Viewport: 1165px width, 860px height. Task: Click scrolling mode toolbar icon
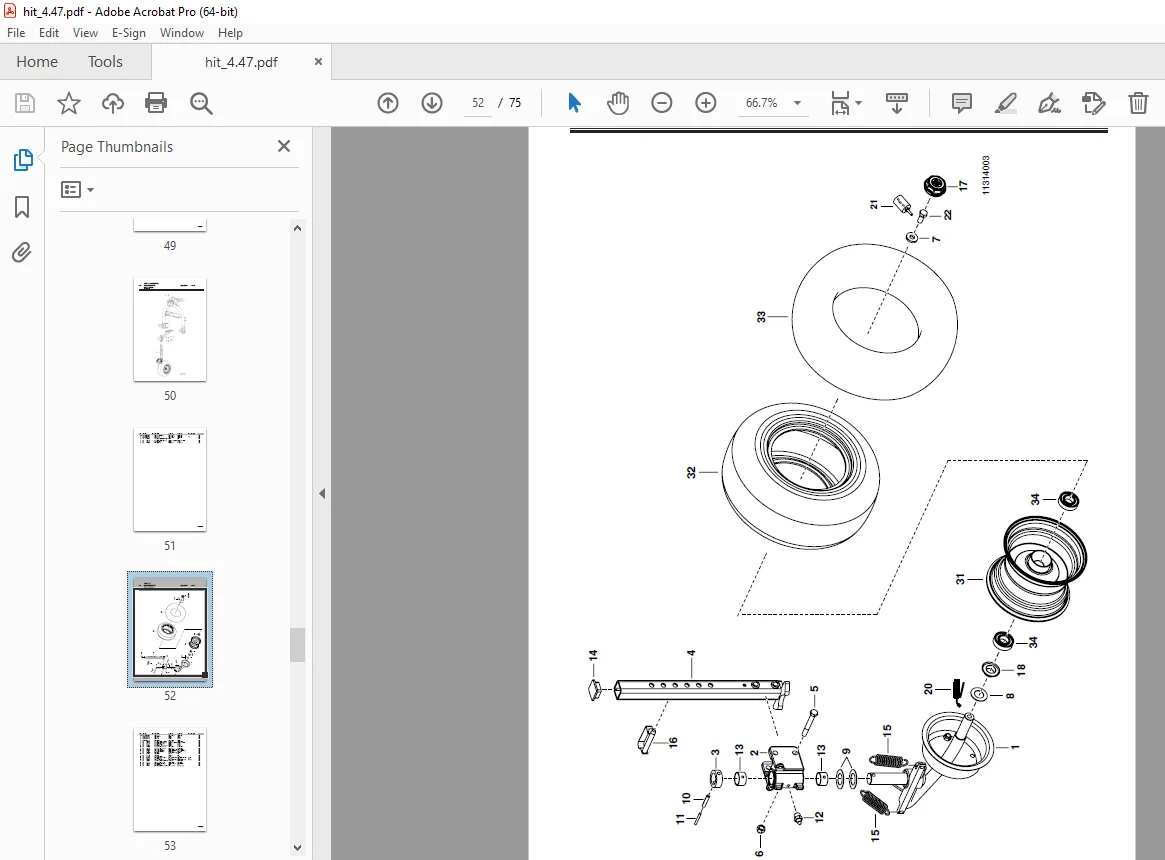pyautogui.click(x=897, y=103)
